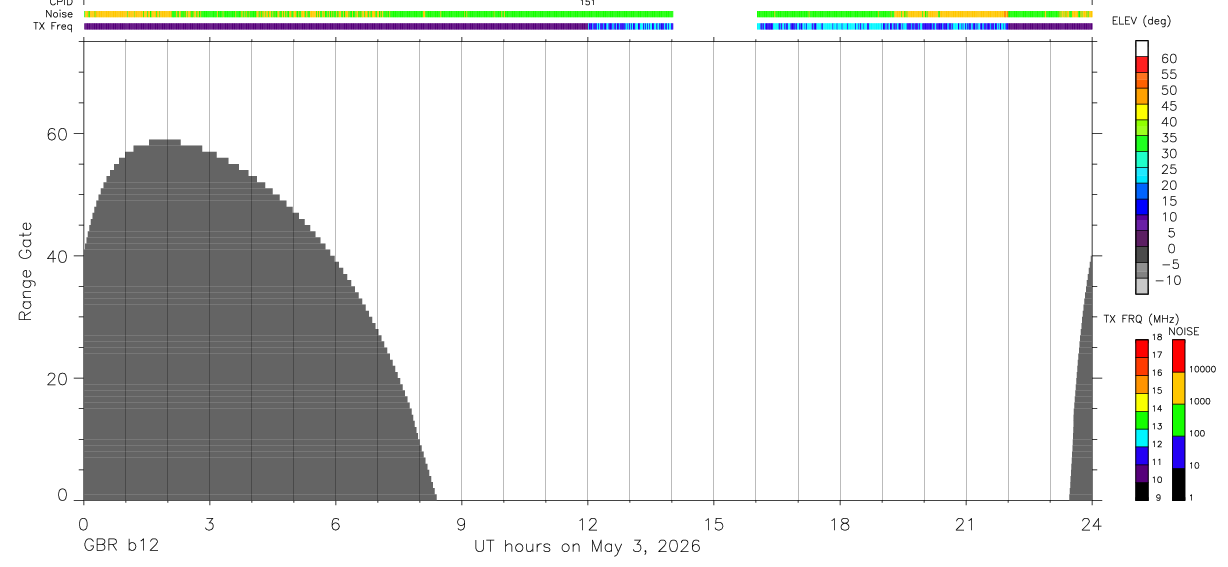Click the yellow 40–45 swatch in ELEV colorbar
Screen dimensions: 1228x567
point(1142,112)
